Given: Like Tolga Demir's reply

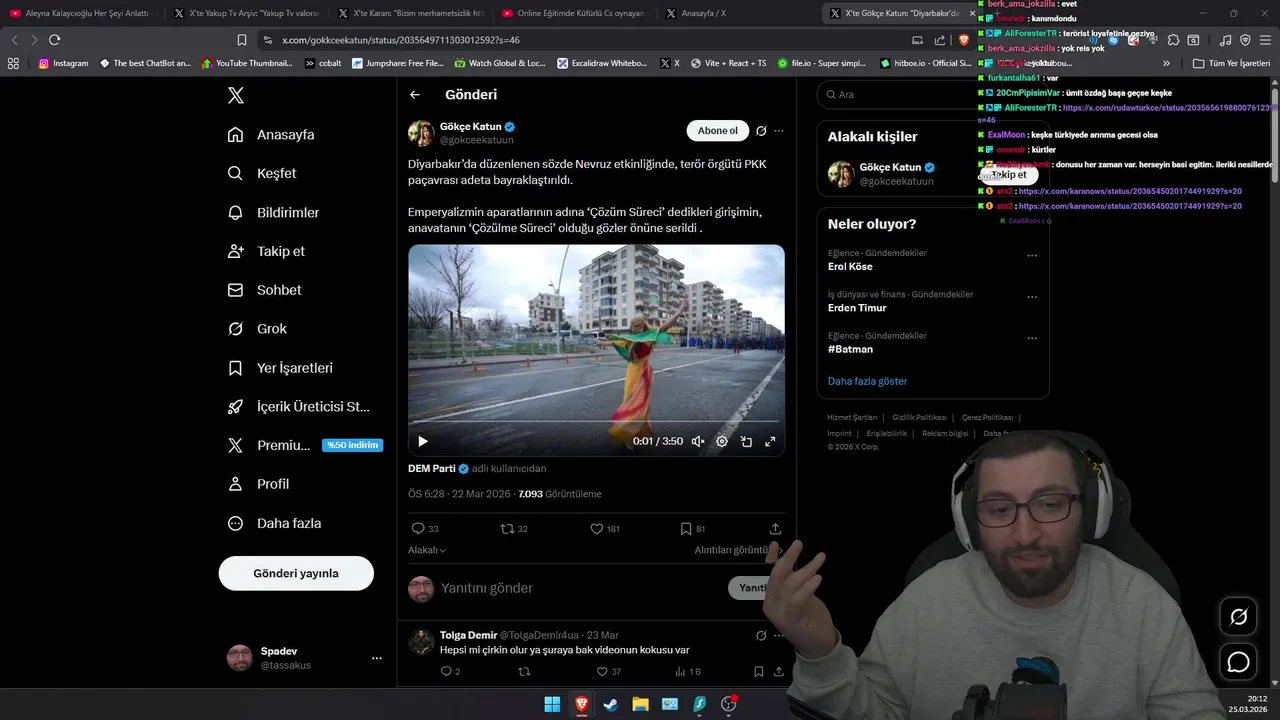Looking at the screenshot, I should tap(610, 672).
